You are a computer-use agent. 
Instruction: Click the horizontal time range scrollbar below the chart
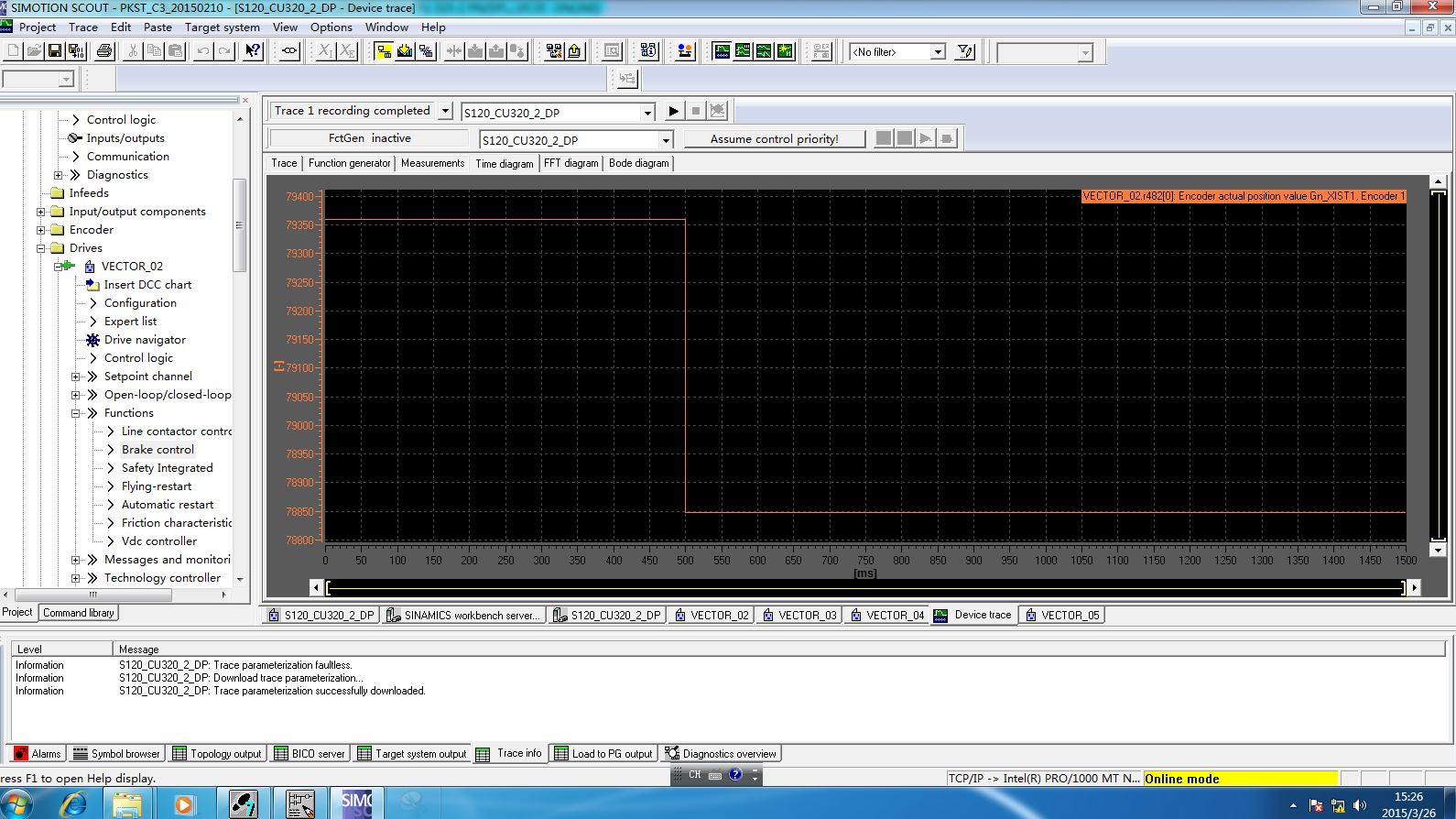tap(864, 588)
